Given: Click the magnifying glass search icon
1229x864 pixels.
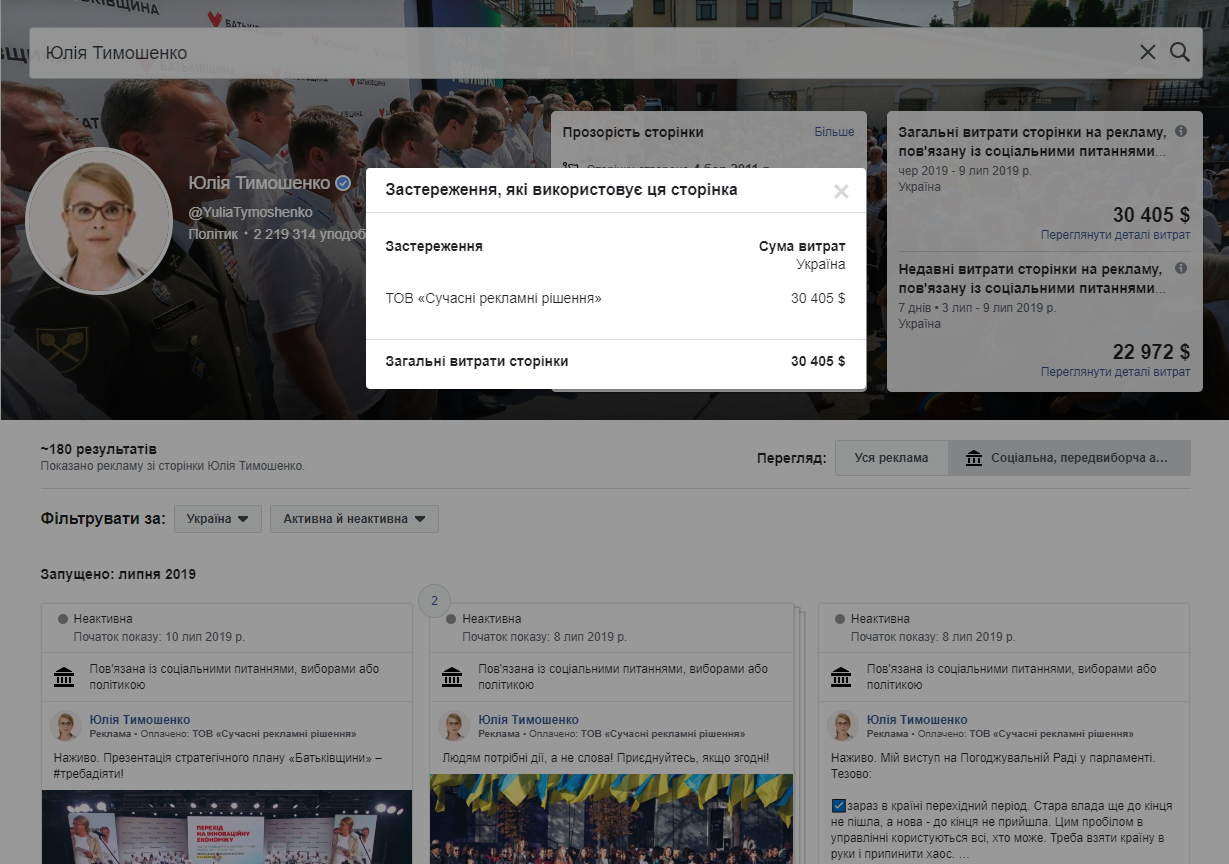Looking at the screenshot, I should 1180,52.
